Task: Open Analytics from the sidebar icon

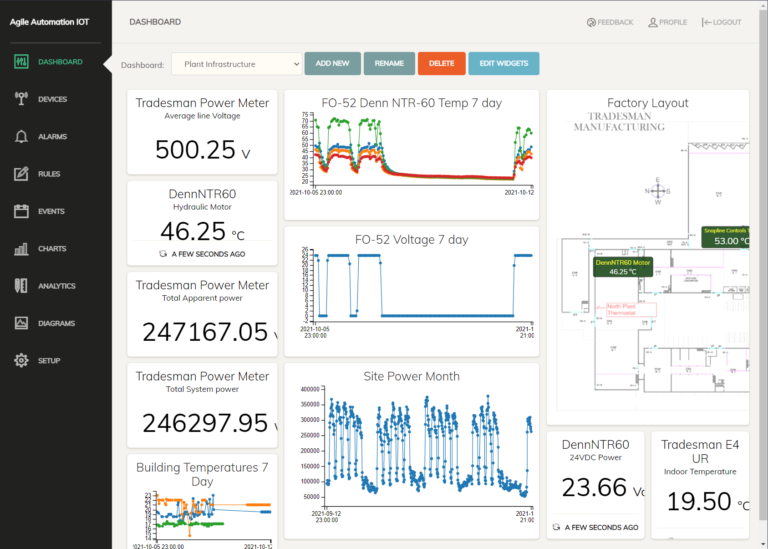Action: [21, 286]
